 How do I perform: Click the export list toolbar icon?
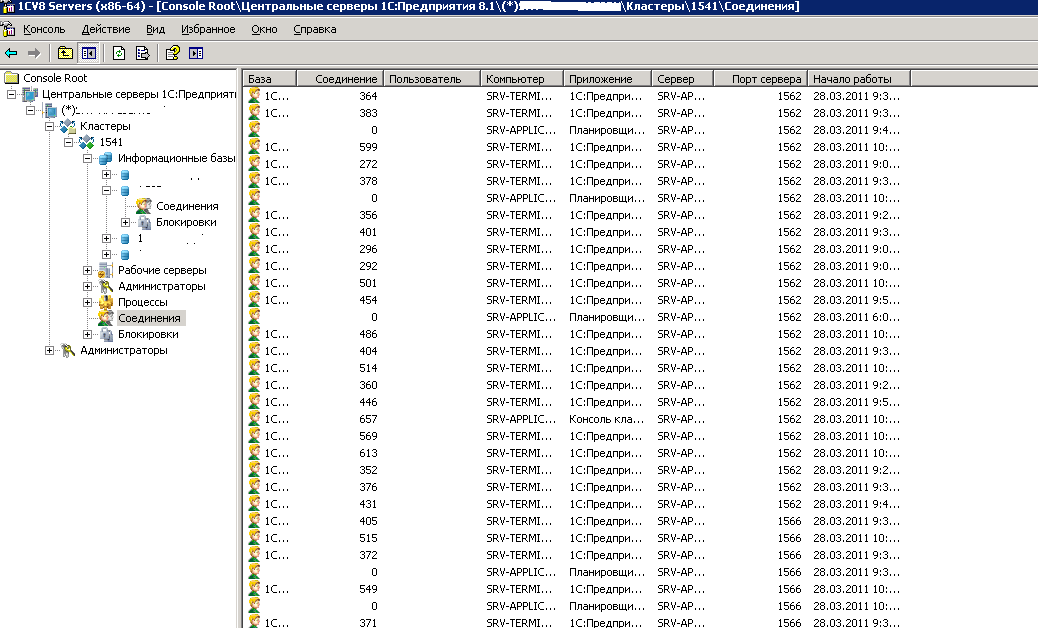[x=142, y=53]
